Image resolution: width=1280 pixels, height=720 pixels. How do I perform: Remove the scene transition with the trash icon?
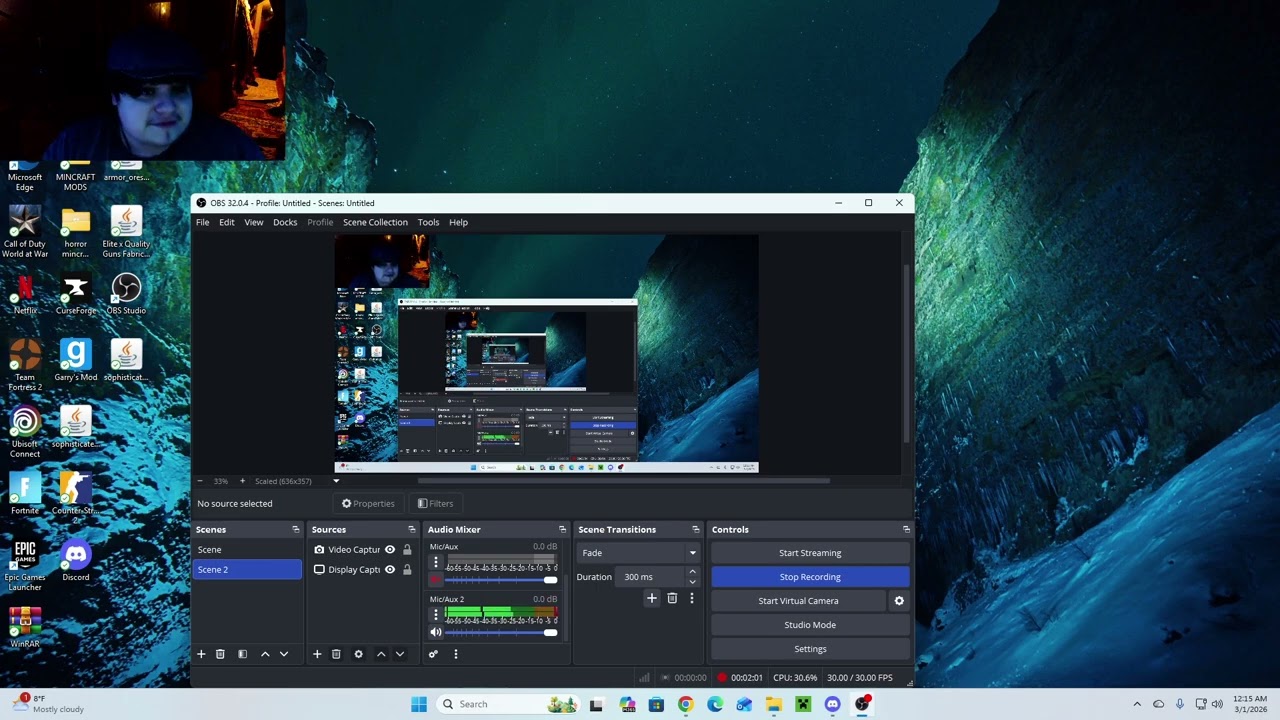tap(672, 598)
